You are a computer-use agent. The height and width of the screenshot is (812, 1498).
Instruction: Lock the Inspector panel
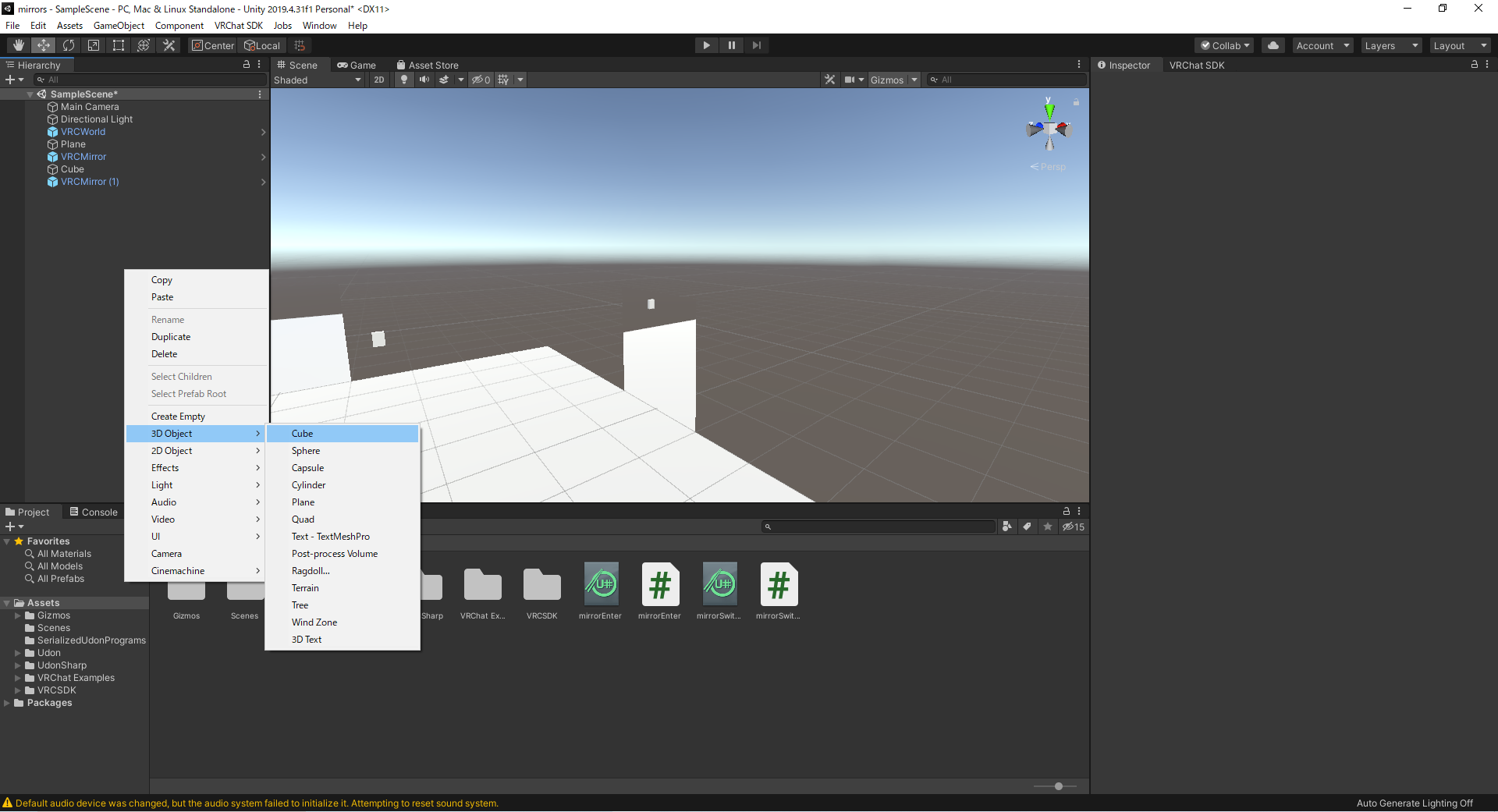(1475, 65)
